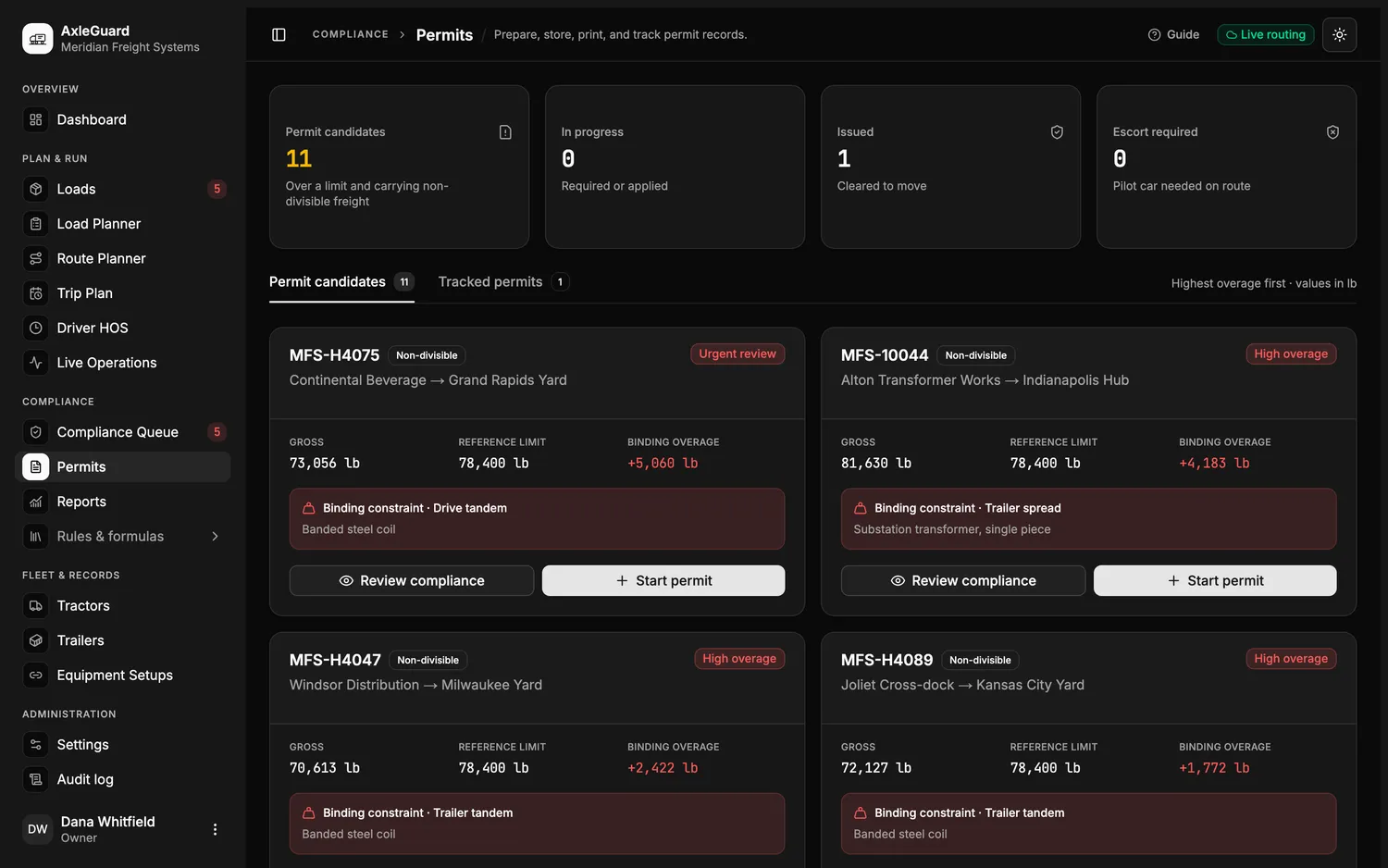Open the Audit log icon
Viewport: 1388px width, 868px height.
[x=36, y=779]
